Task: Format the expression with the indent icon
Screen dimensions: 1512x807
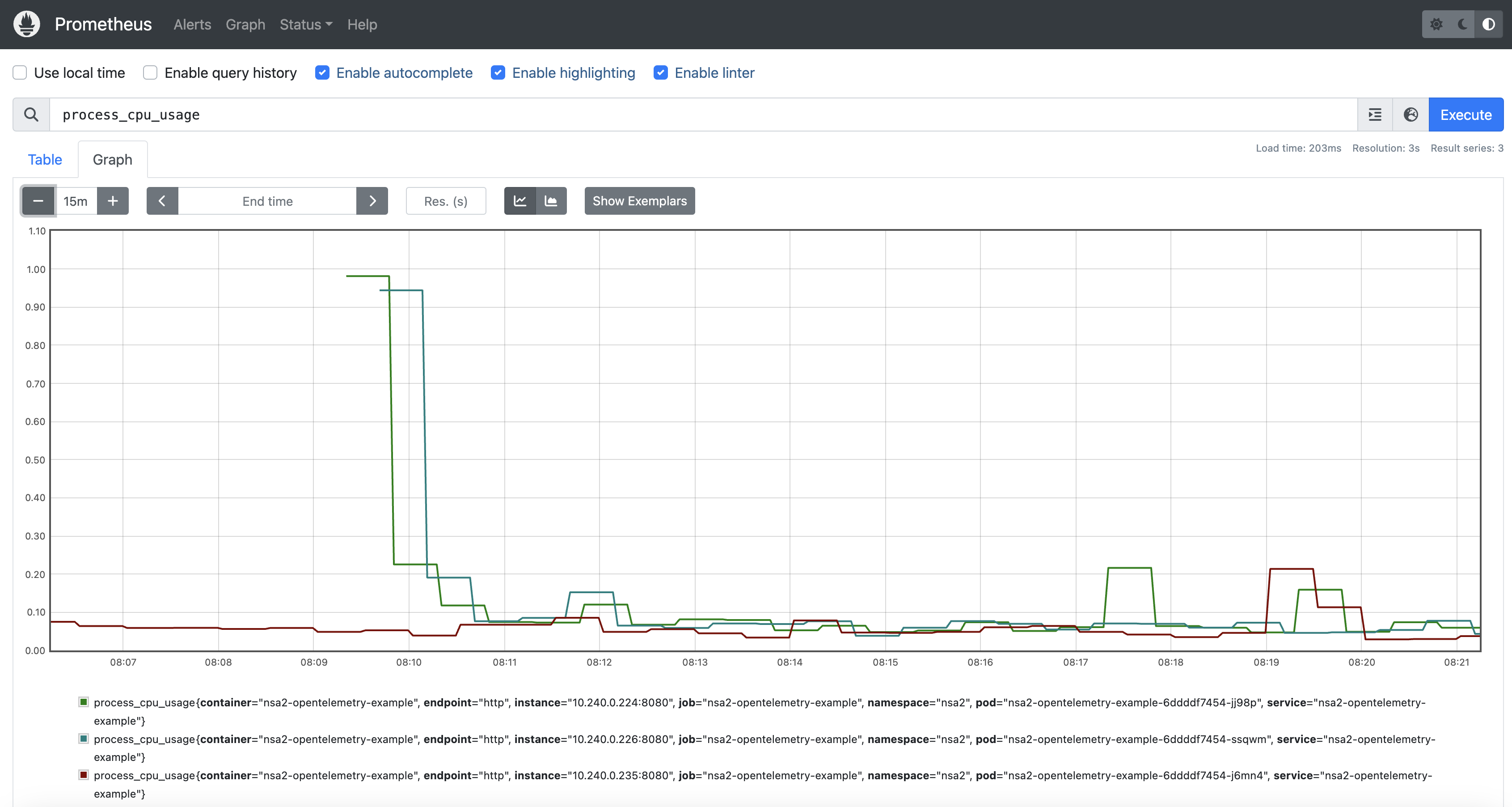Action: click(x=1375, y=115)
